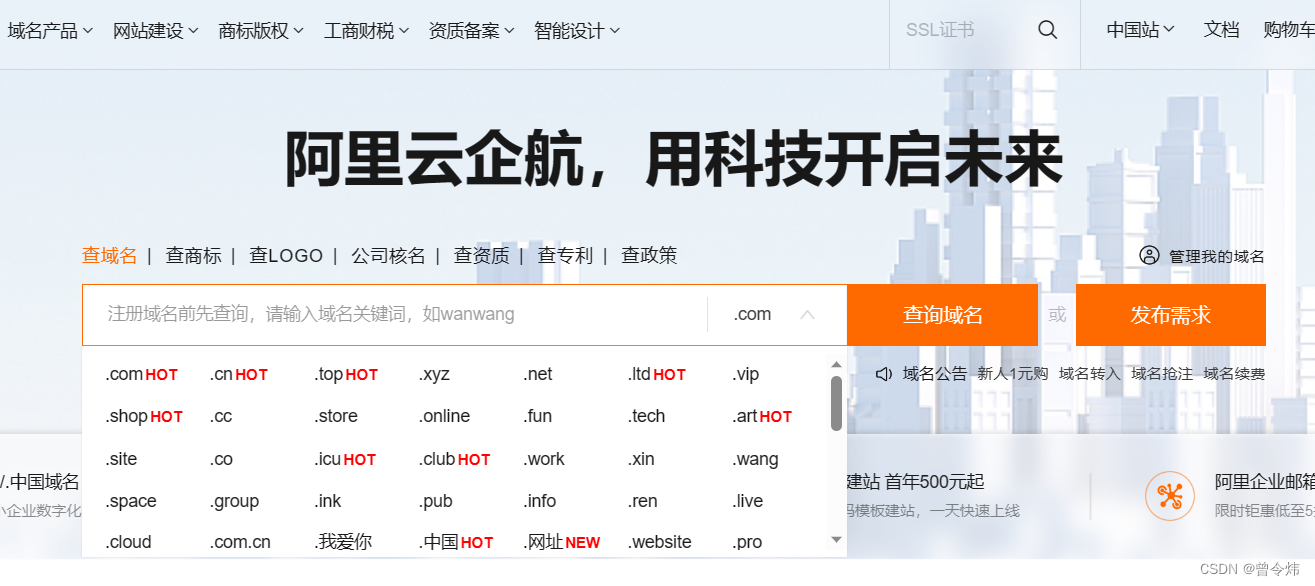Click the person icon beside 管理我的域名
The image size is (1315, 586).
point(1149,256)
